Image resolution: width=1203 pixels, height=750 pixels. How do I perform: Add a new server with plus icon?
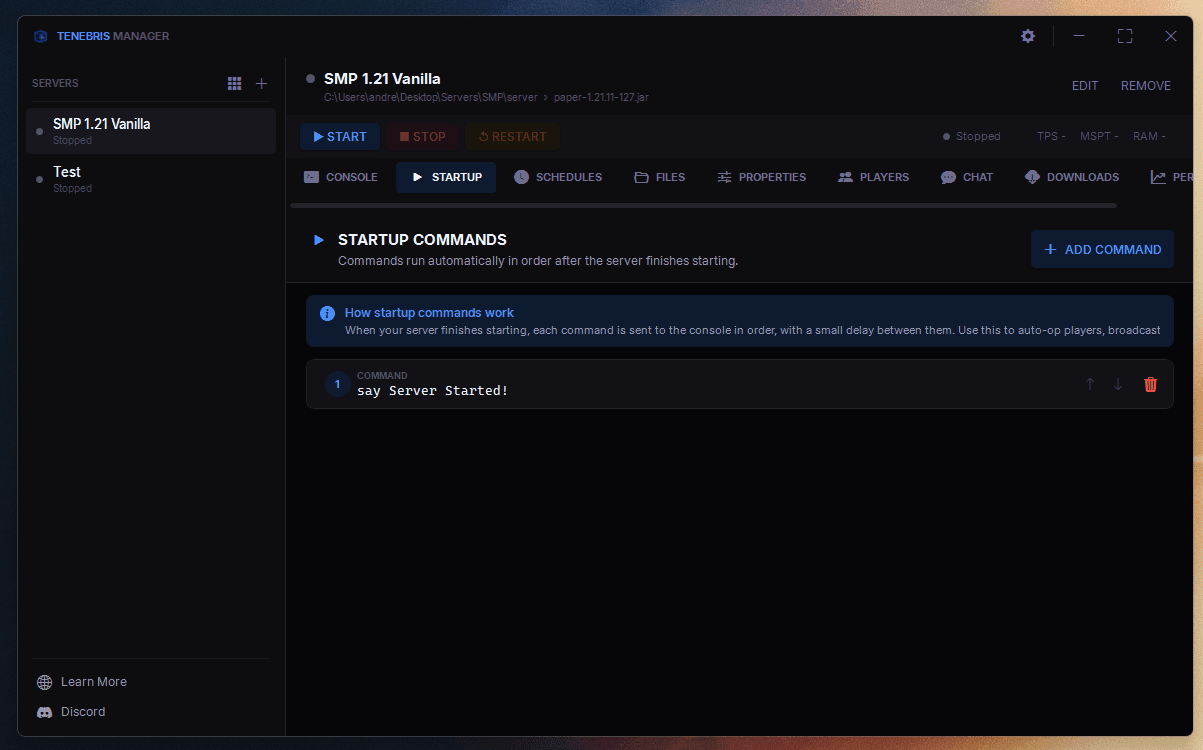(262, 84)
